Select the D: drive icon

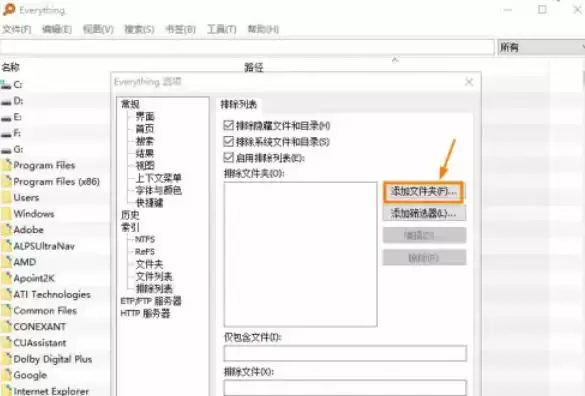6,102
